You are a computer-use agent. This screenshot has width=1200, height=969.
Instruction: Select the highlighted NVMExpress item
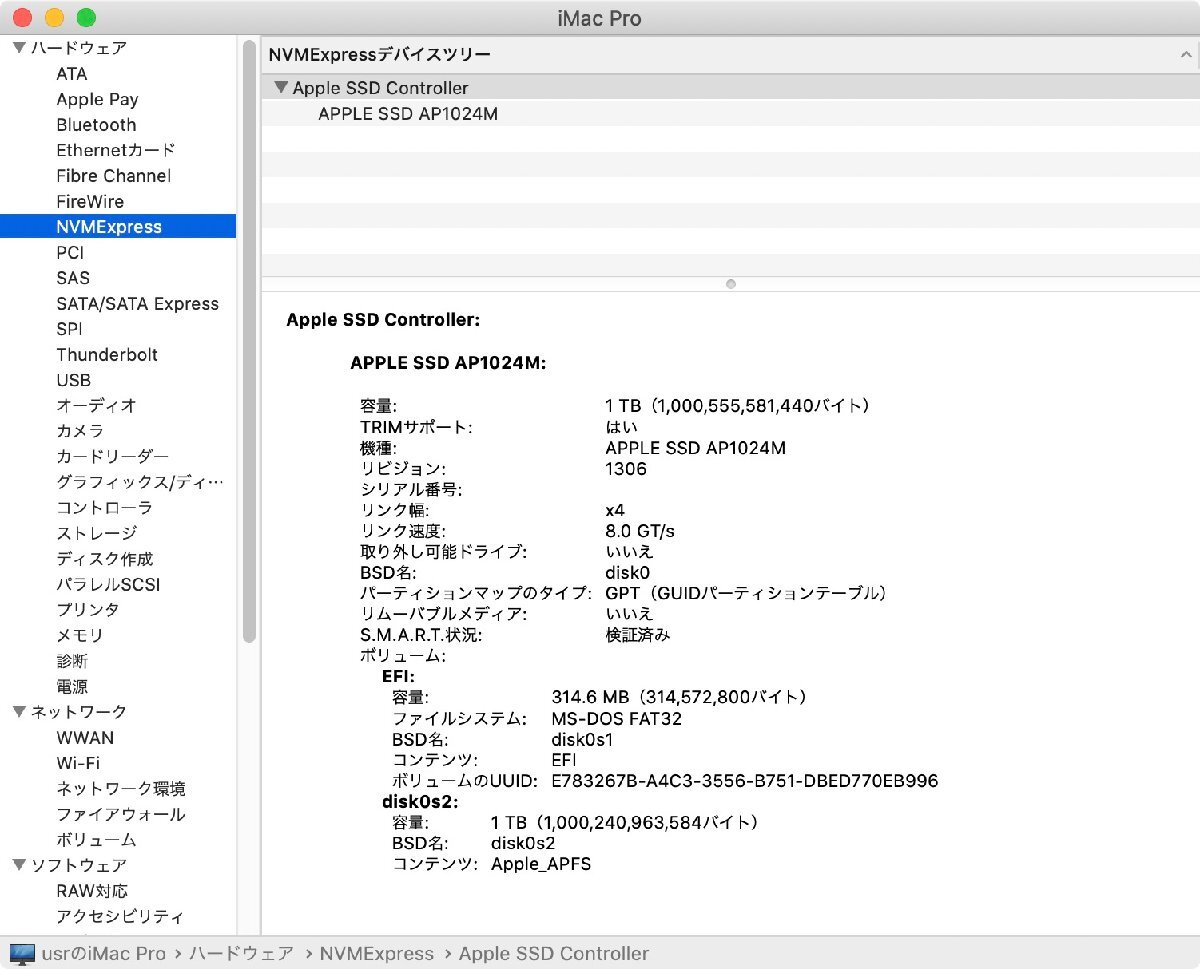click(x=118, y=227)
